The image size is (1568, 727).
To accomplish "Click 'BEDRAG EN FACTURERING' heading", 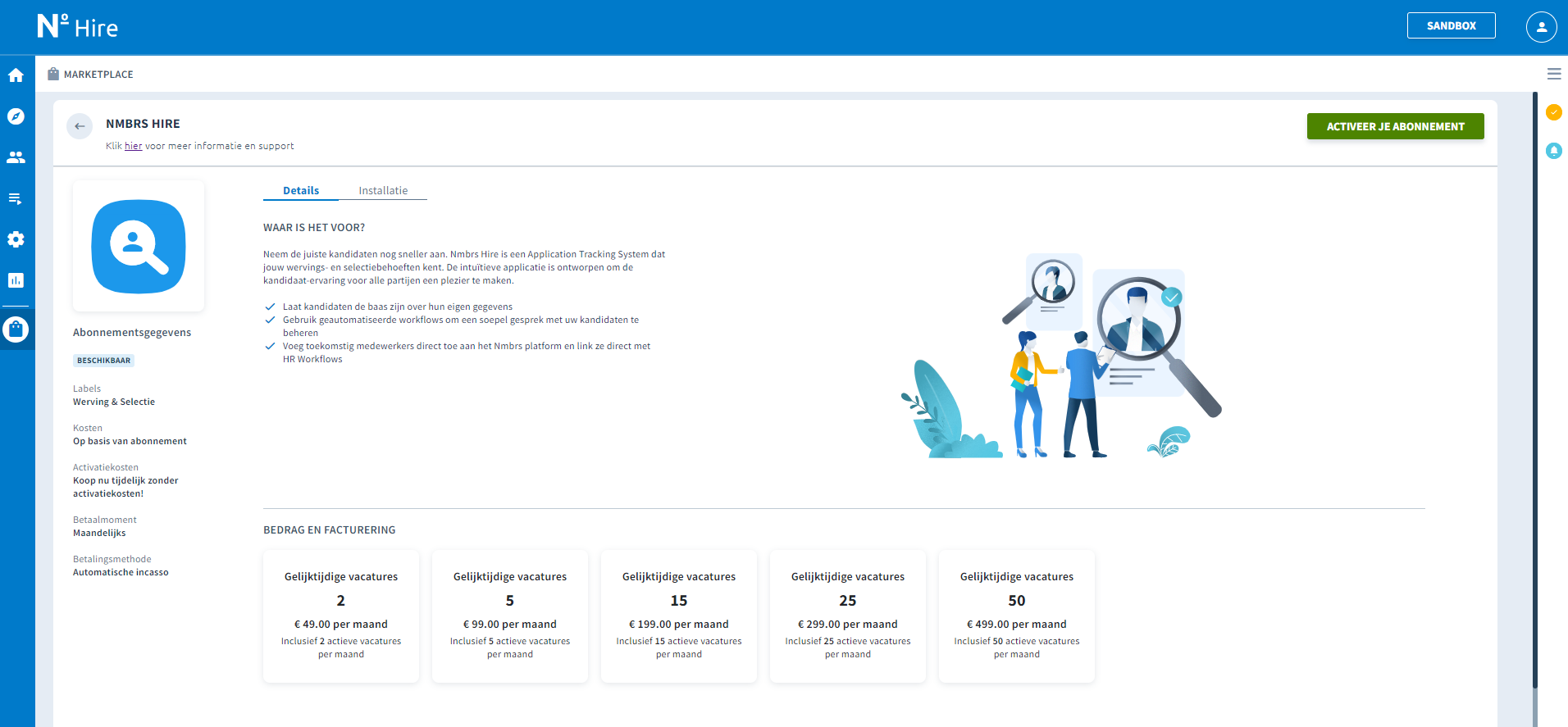I will [330, 530].
